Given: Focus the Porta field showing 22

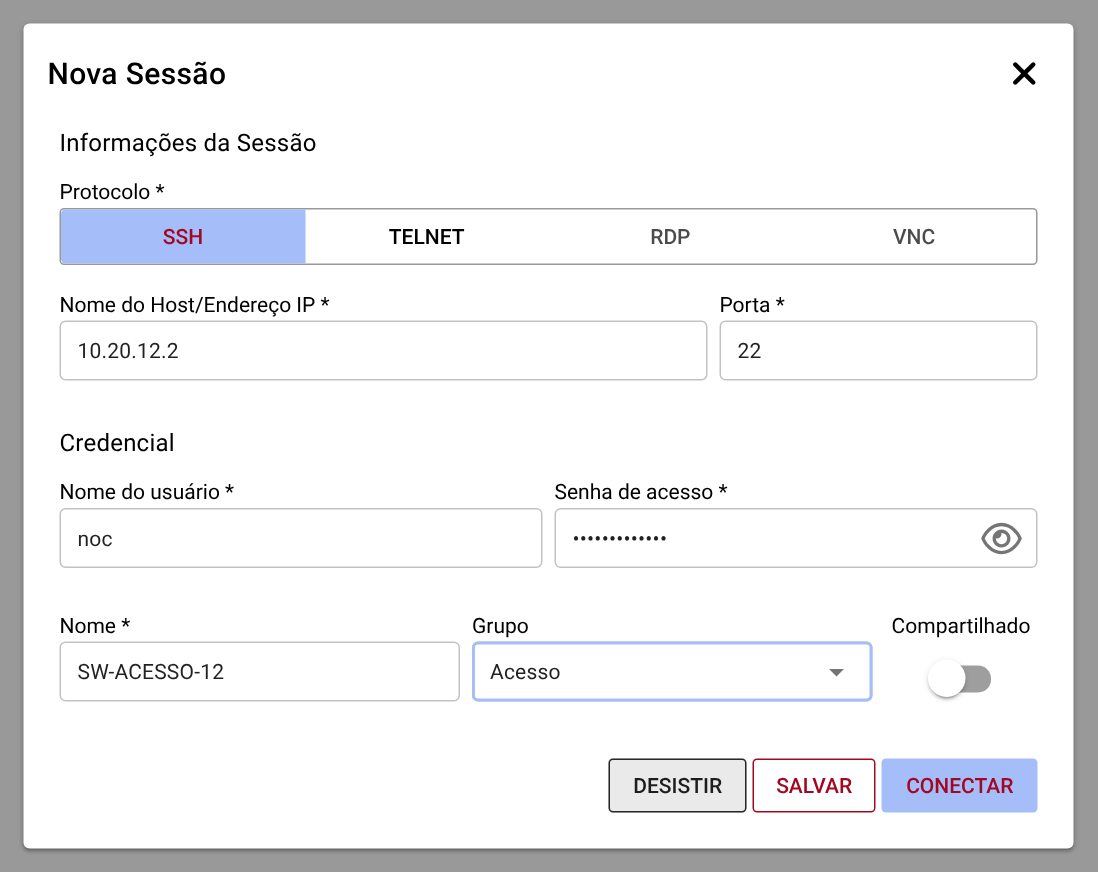Looking at the screenshot, I should point(878,351).
